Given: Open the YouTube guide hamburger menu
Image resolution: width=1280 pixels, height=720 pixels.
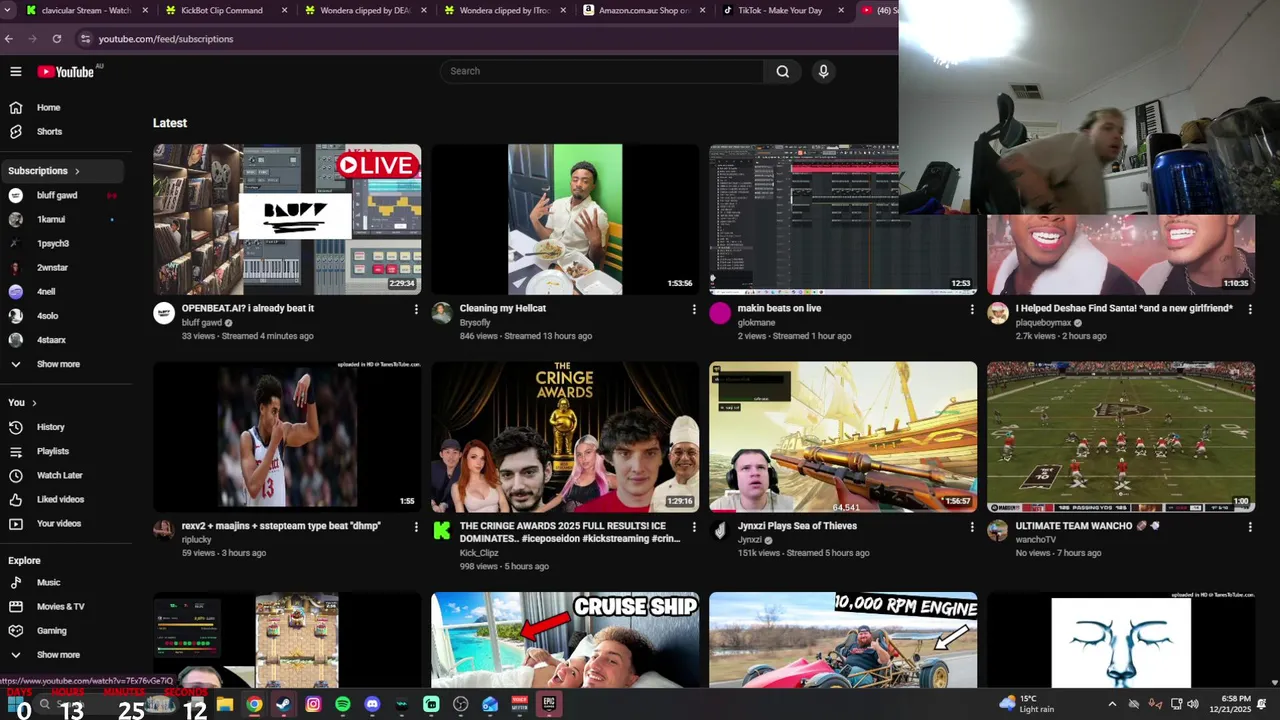Looking at the screenshot, I should (16, 71).
